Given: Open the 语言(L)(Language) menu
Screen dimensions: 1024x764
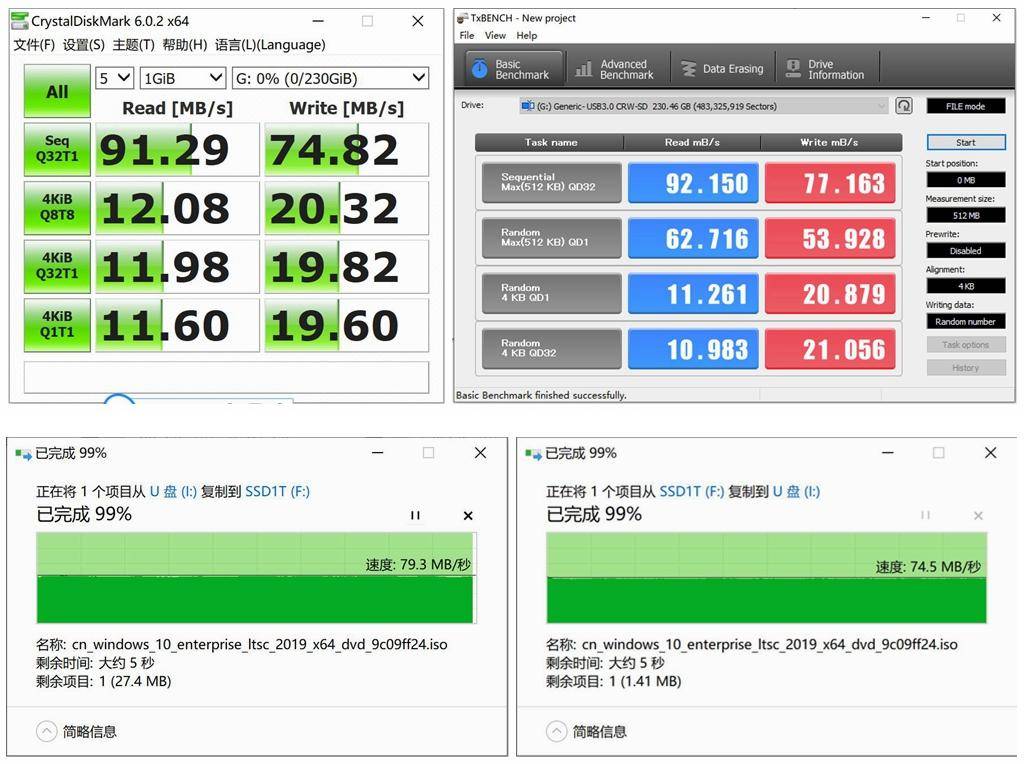Looking at the screenshot, I should 270,44.
